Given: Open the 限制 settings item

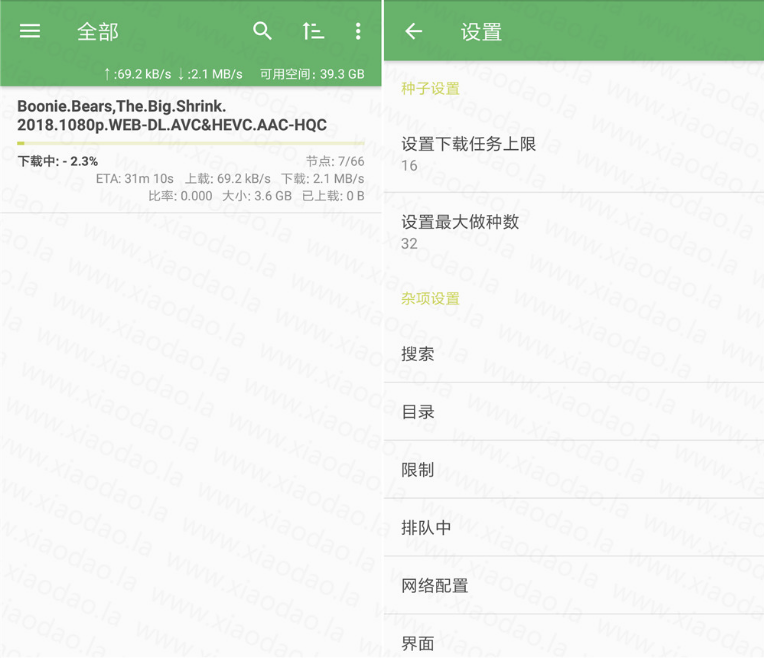Looking at the screenshot, I should tap(573, 470).
